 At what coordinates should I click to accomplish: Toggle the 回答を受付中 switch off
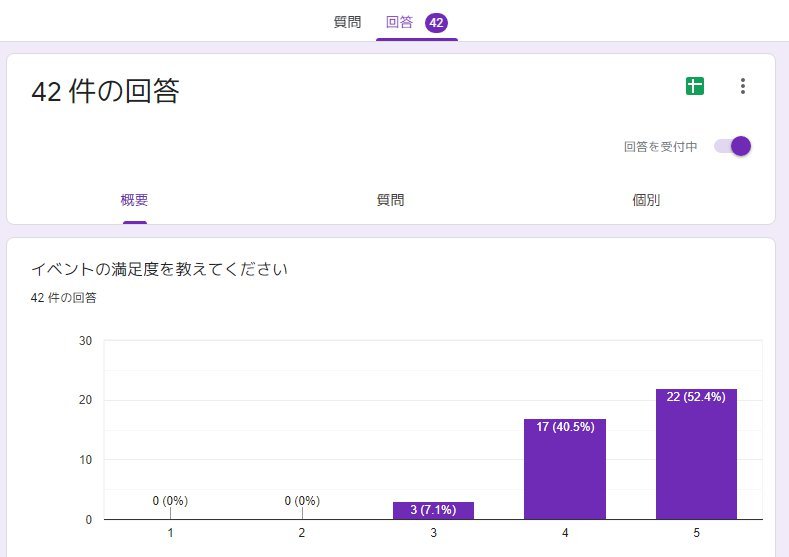733,146
